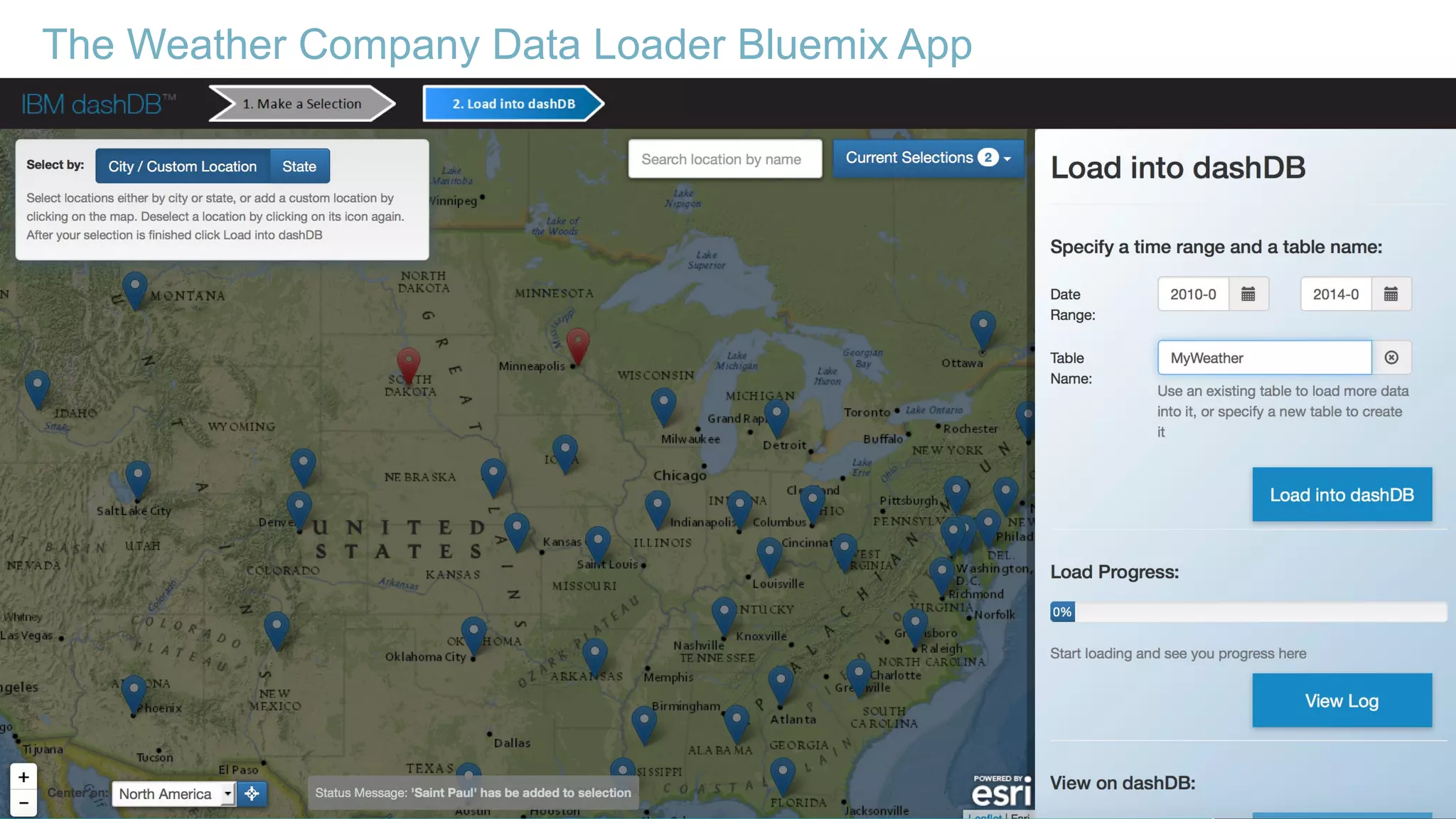This screenshot has height=819, width=1456.
Task: Select the Montana map marker
Action: click(134, 290)
